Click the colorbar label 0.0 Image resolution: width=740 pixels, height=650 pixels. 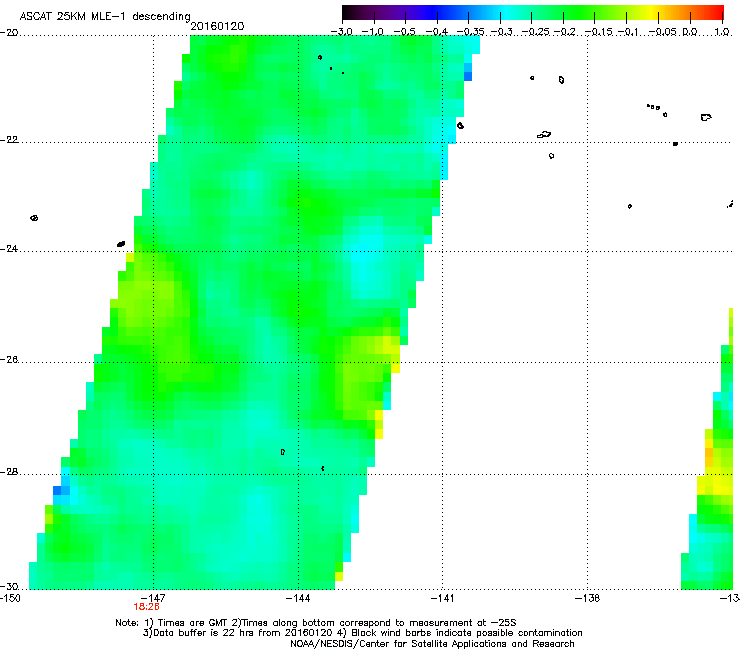pos(690,32)
